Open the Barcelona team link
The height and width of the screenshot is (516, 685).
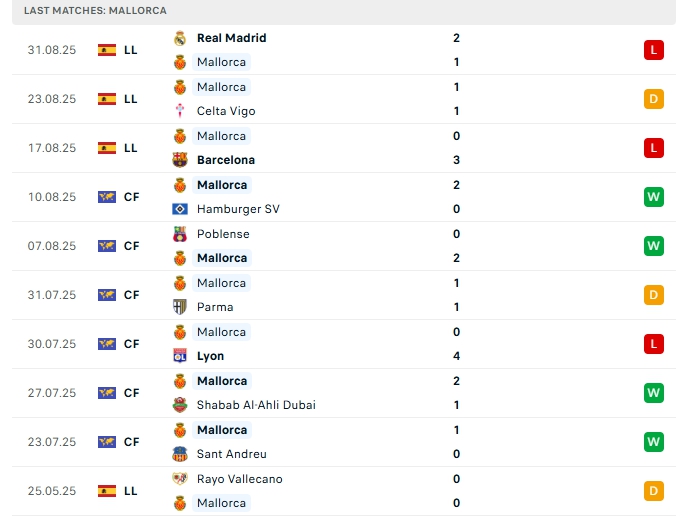tap(225, 160)
